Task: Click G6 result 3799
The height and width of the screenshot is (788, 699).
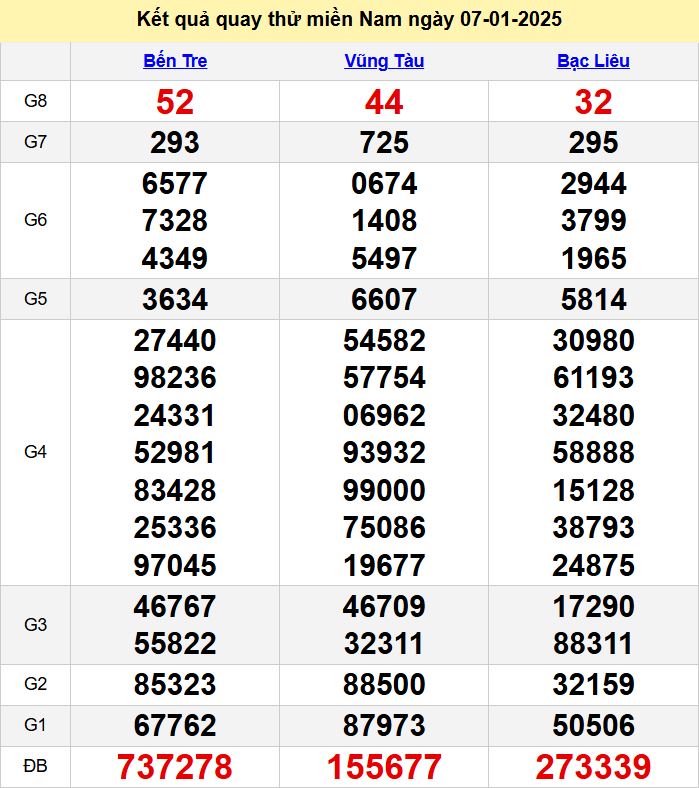Action: [593, 221]
